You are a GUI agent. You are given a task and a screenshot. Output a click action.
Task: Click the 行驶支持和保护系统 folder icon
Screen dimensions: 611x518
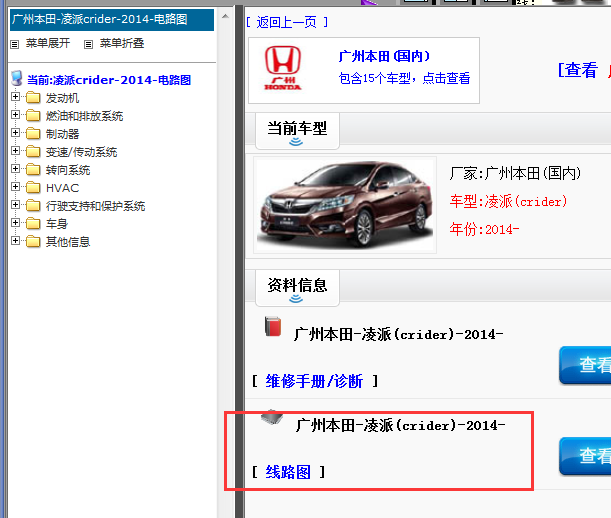click(x=33, y=205)
